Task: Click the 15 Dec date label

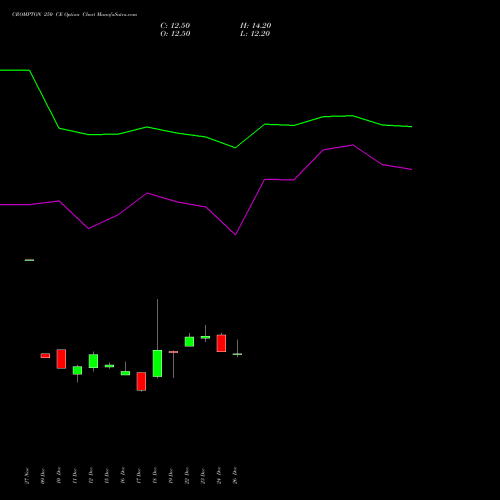Action: (x=107, y=476)
